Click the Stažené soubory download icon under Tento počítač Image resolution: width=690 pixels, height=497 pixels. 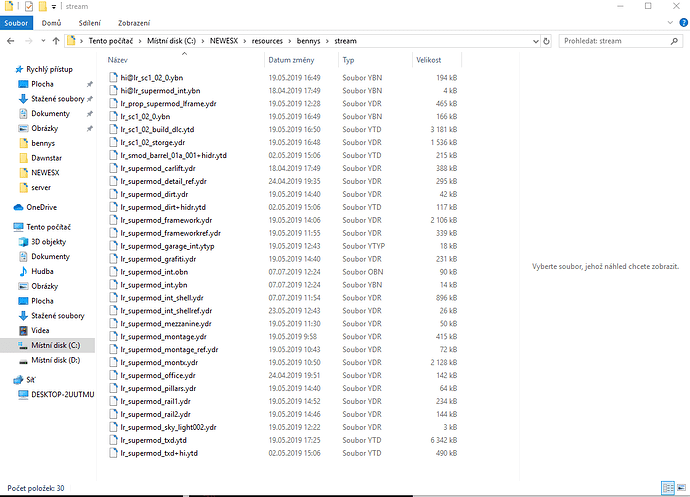pyautogui.click(x=21, y=315)
